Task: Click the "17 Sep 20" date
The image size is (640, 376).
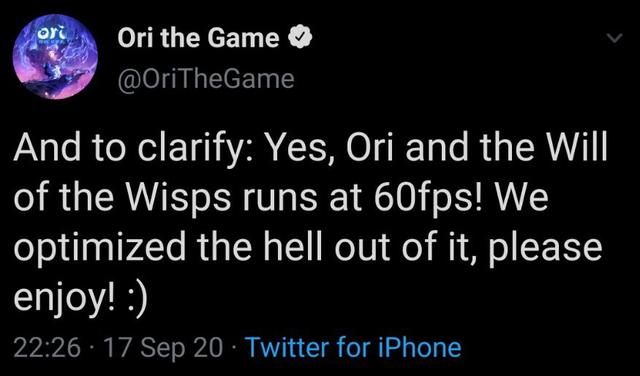Action: coord(164,348)
